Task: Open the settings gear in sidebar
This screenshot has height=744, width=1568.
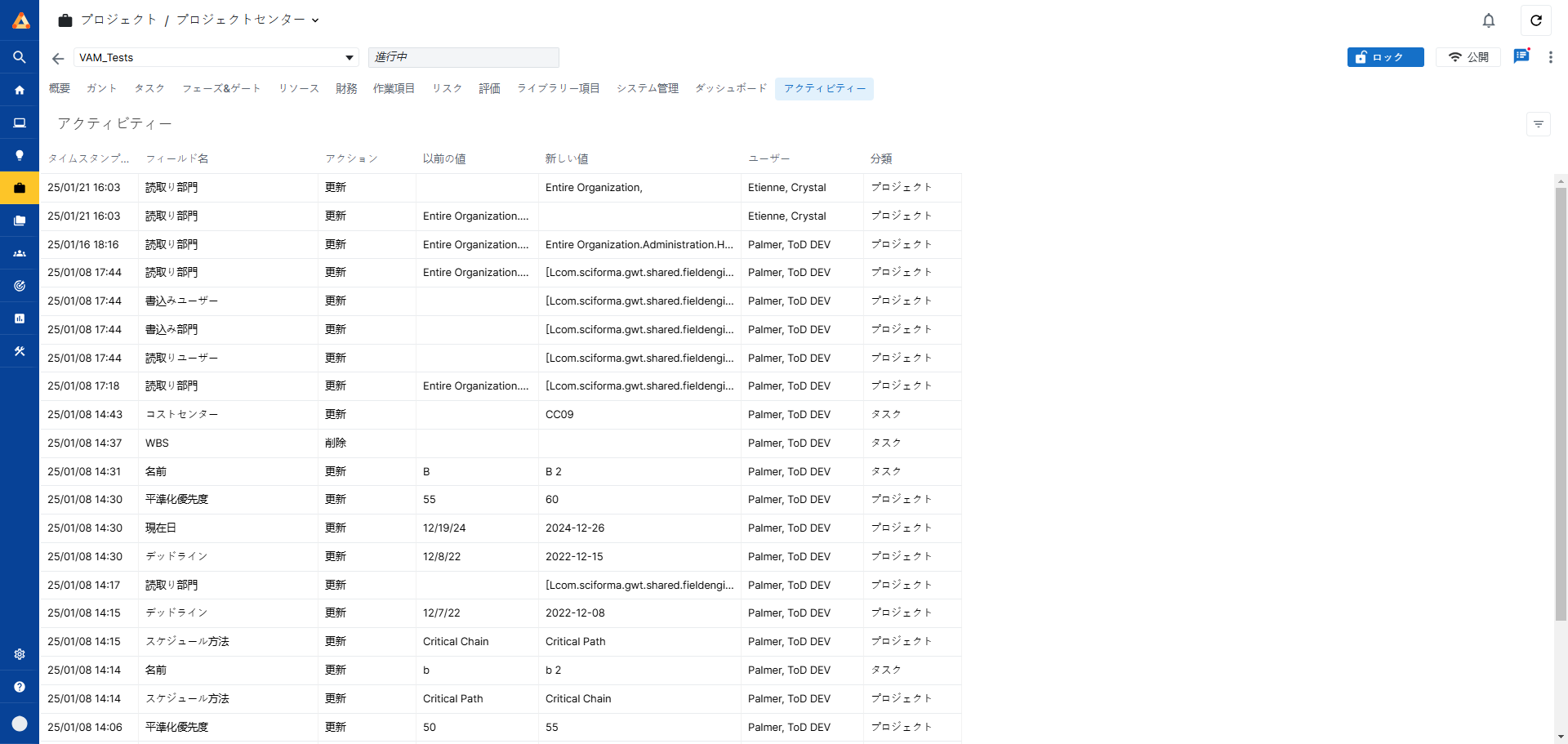Action: pyautogui.click(x=20, y=654)
